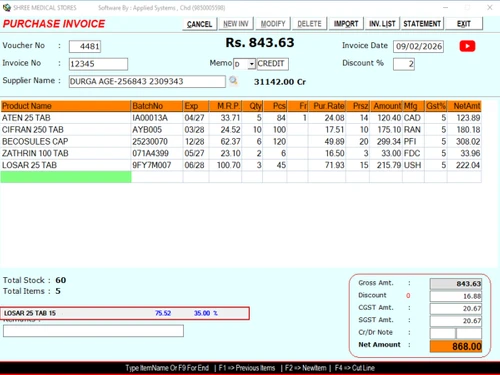The width and height of the screenshot is (500, 375).
Task: Click the SGST Amt. field
Action: [x=456, y=321]
